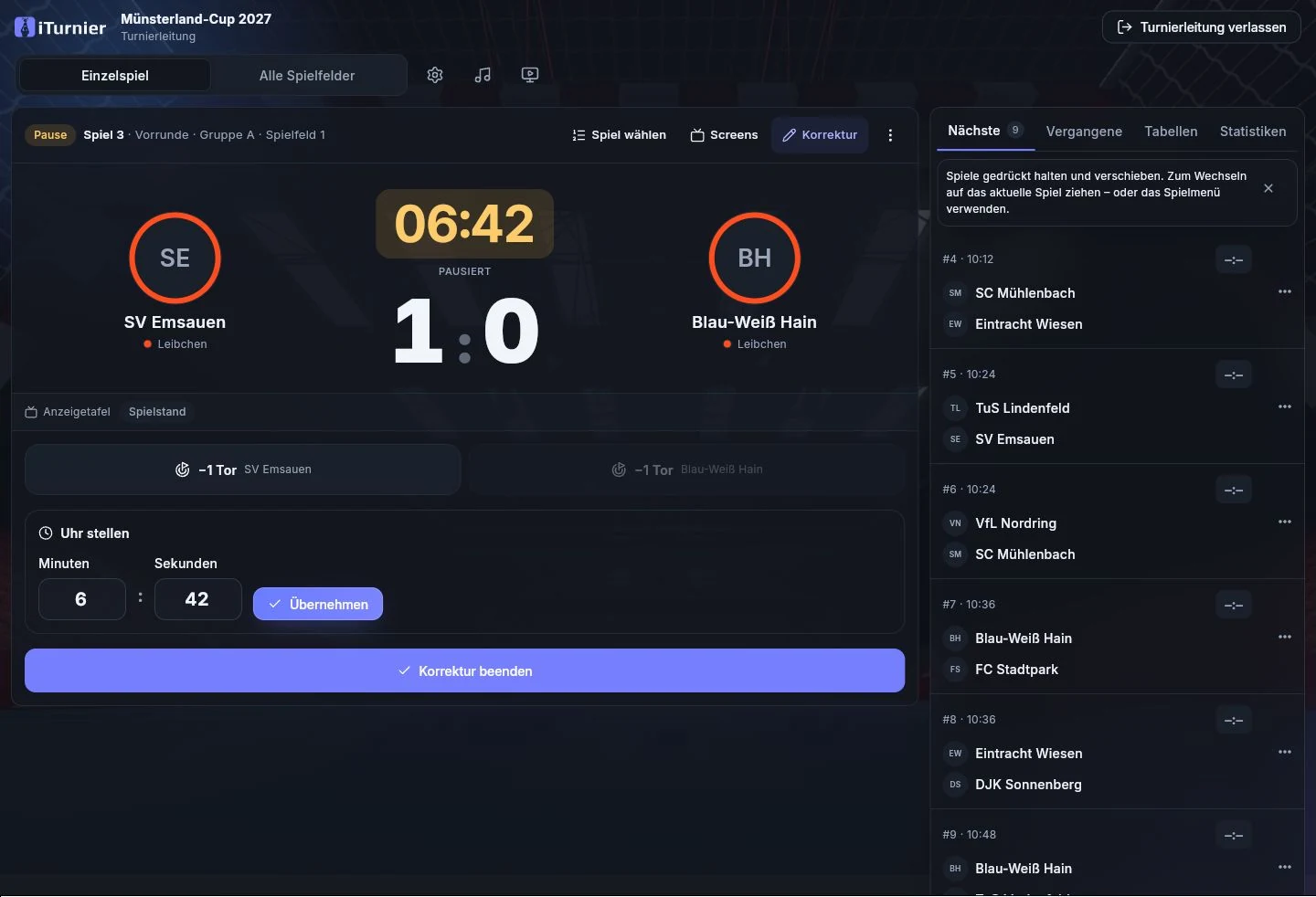Open the Tabellen tab
Viewport: 1316px width, 897px height.
(1171, 132)
